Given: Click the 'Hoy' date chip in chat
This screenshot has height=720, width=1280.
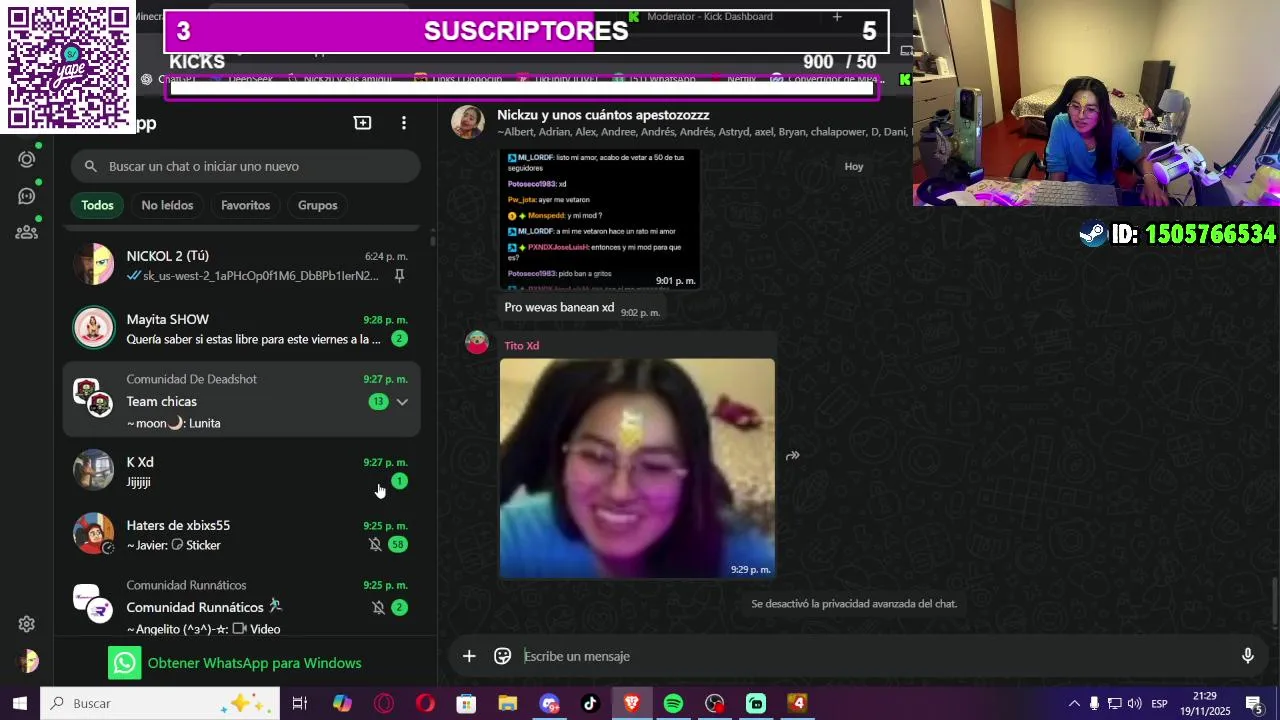Looking at the screenshot, I should coord(854,166).
